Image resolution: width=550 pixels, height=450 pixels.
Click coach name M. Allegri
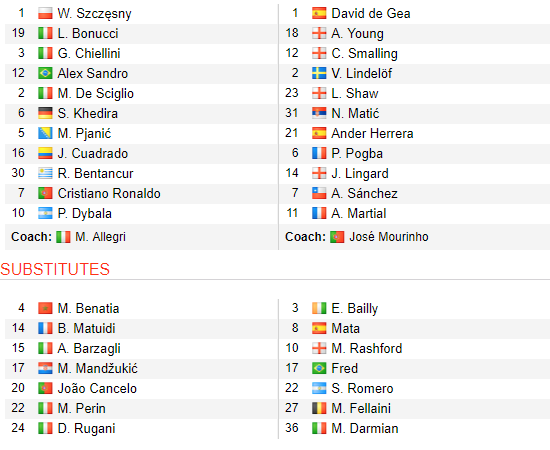point(100,237)
